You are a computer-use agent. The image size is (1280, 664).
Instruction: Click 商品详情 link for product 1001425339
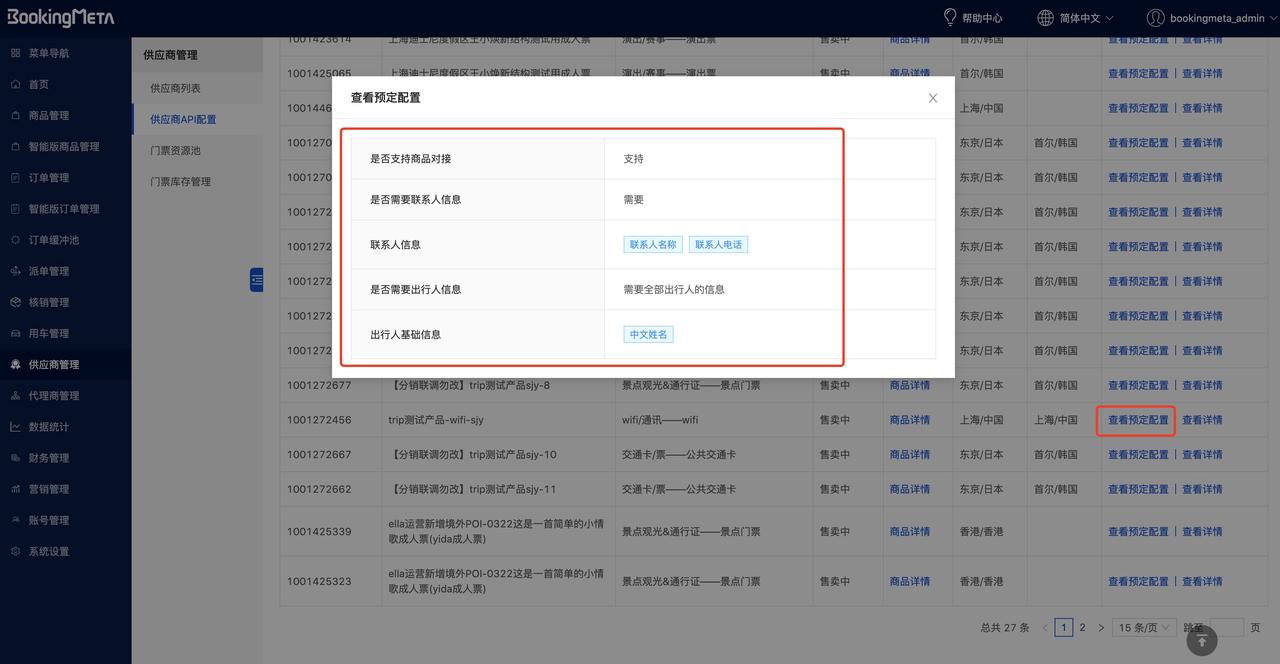[909, 531]
